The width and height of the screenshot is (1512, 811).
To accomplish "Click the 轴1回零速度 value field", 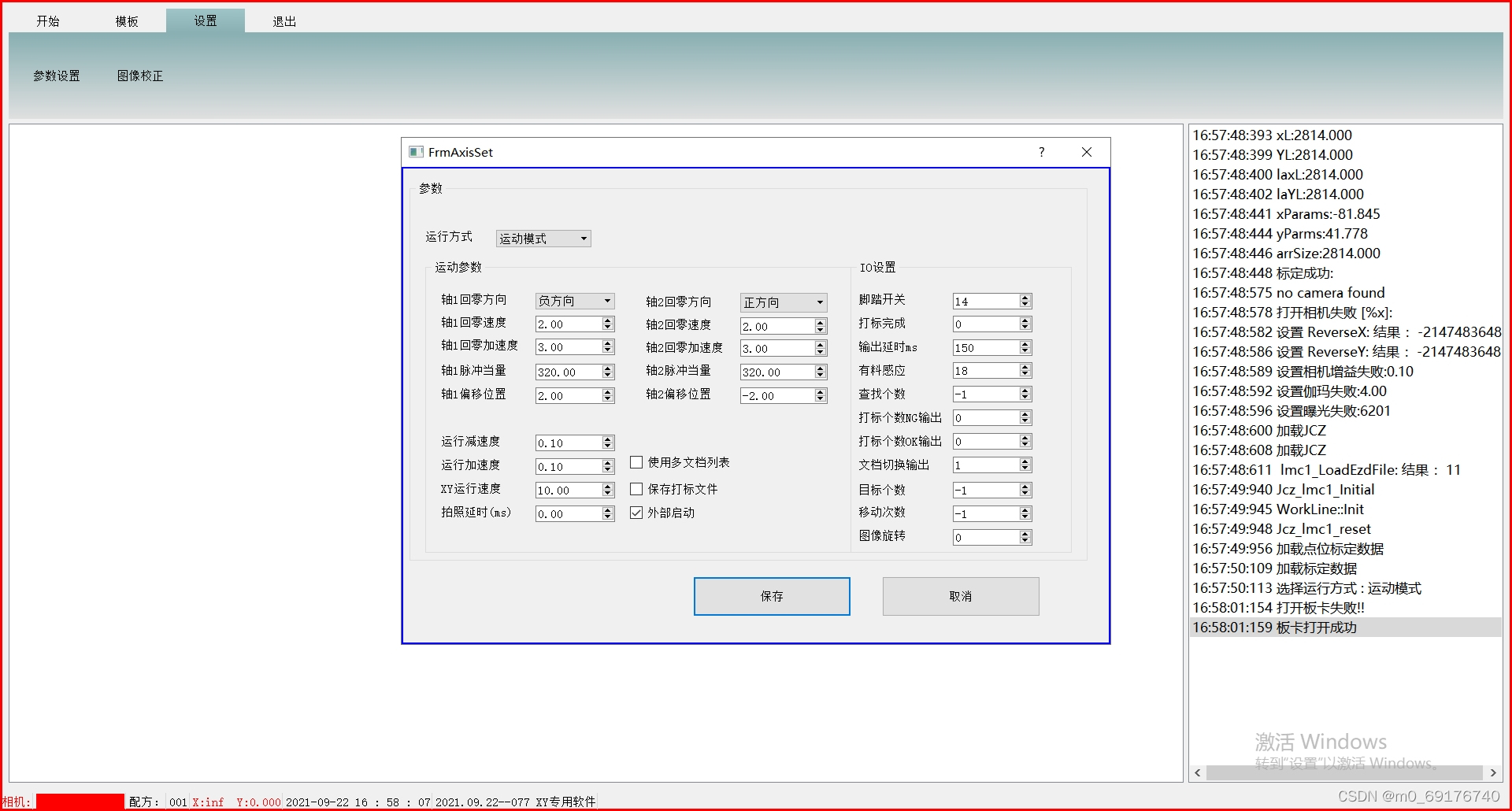I will pyautogui.click(x=569, y=324).
